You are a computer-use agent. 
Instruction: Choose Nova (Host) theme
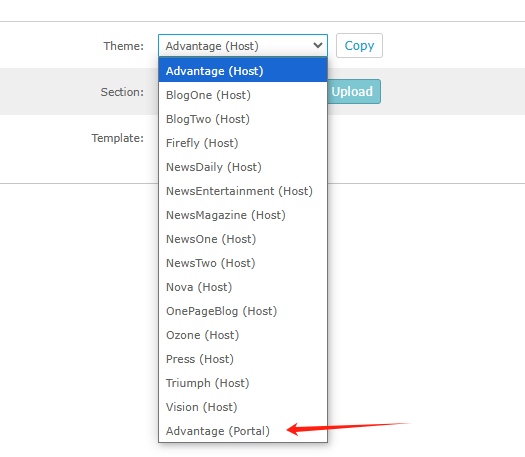pos(243,287)
